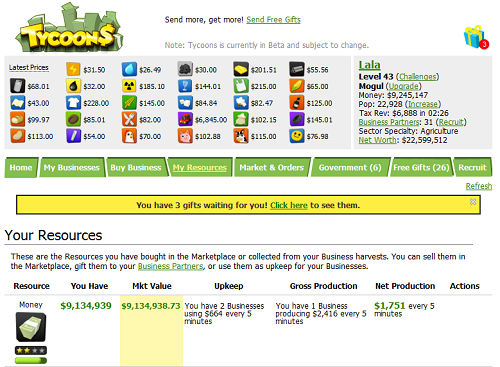
Task: Click the oil drop icon at $32.00
Action: [x=73, y=86]
